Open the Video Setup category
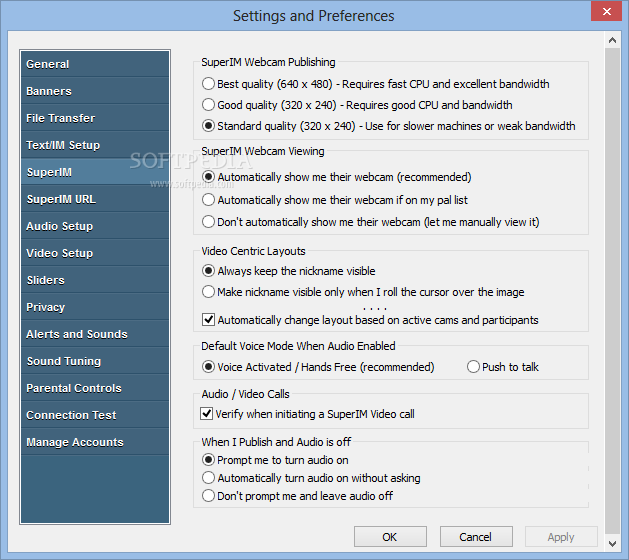 [95, 253]
